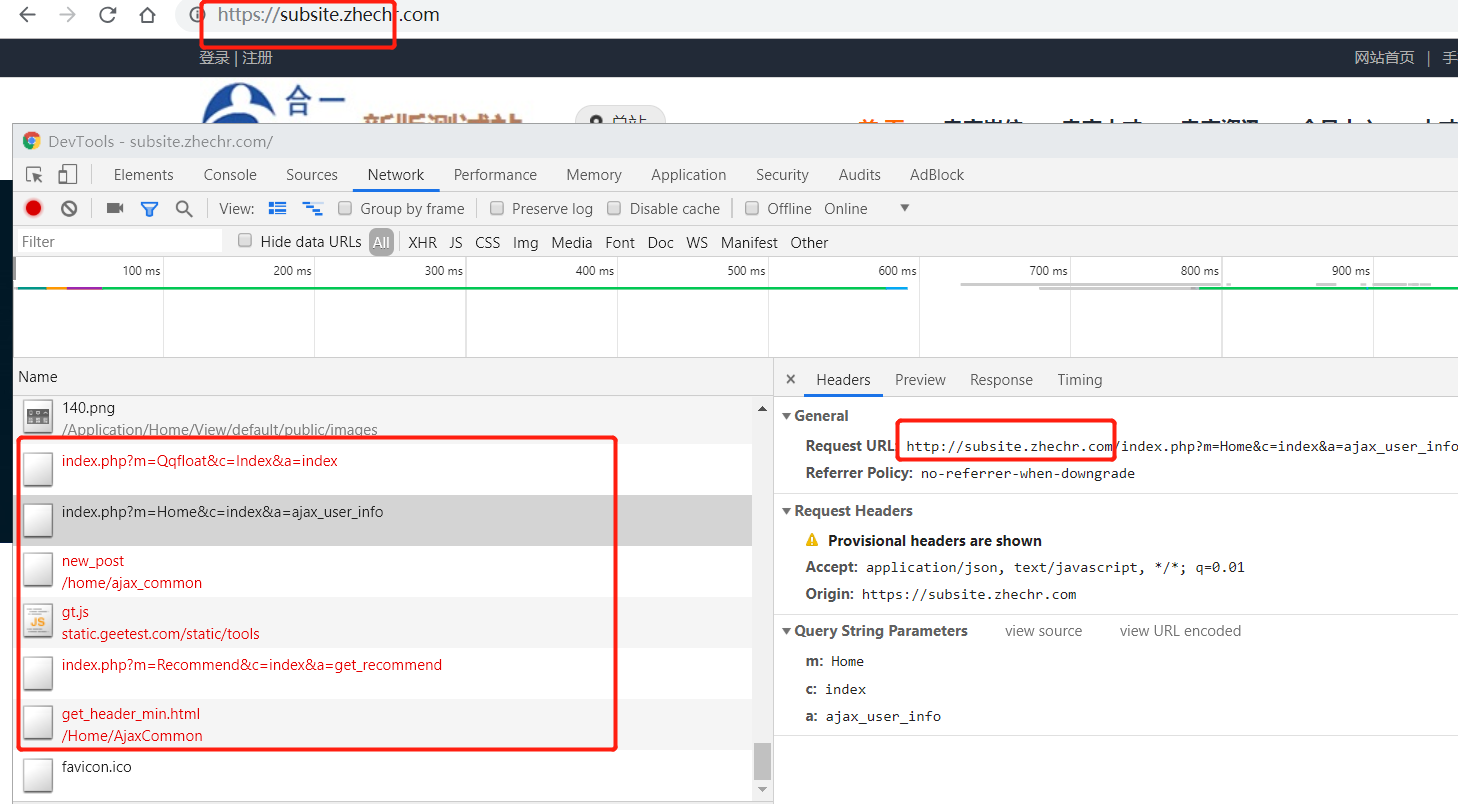Enable the Preserve log checkbox

click(x=497, y=208)
